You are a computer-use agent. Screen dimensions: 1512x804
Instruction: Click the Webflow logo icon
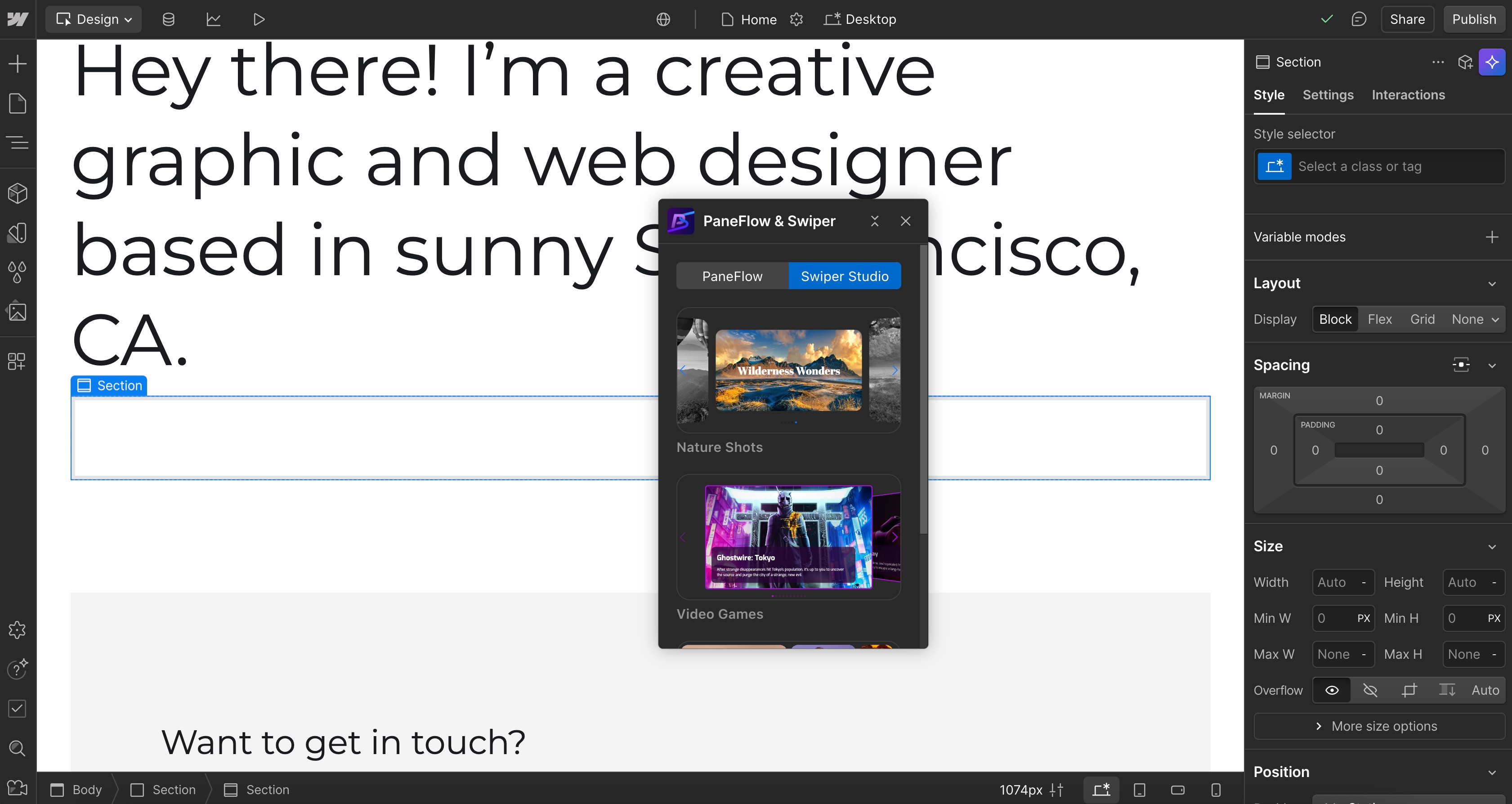point(18,19)
